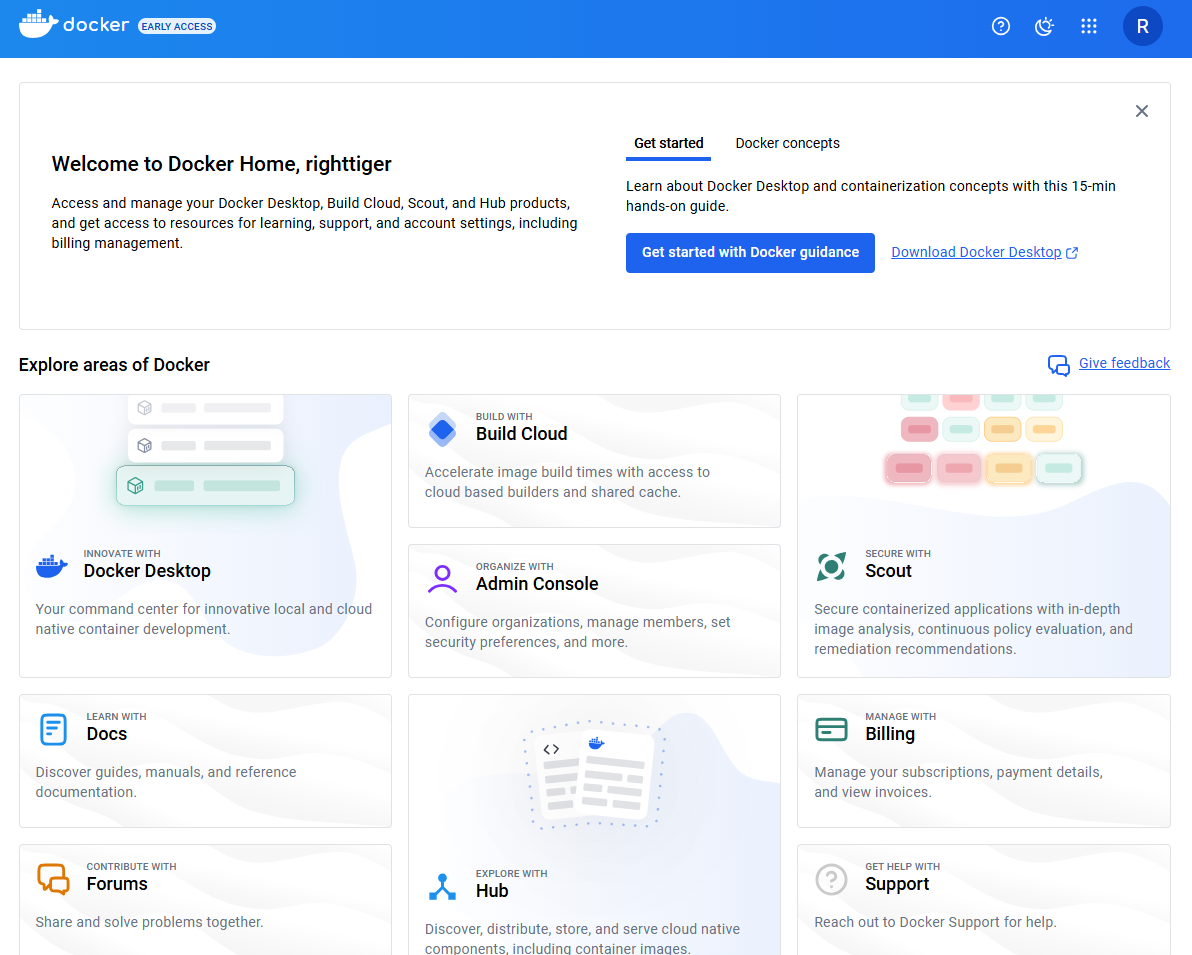
Task: Open the Billing card title
Action: coord(889,734)
